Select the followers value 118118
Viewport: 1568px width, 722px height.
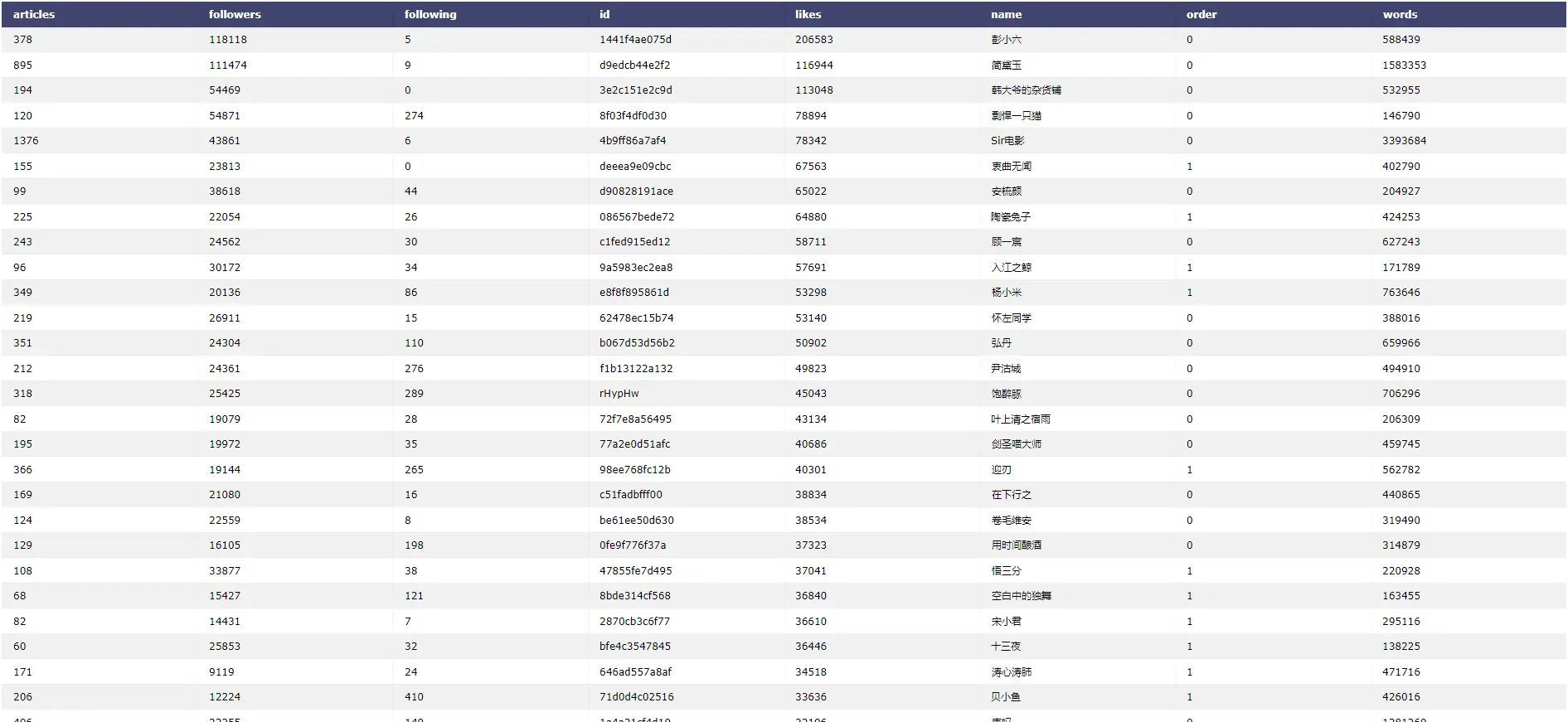tap(228, 39)
